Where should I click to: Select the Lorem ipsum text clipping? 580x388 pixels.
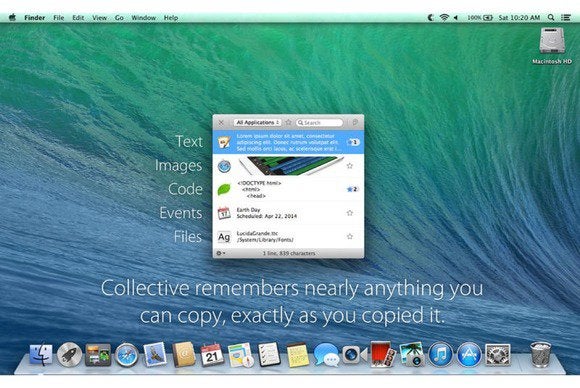[x=288, y=142]
